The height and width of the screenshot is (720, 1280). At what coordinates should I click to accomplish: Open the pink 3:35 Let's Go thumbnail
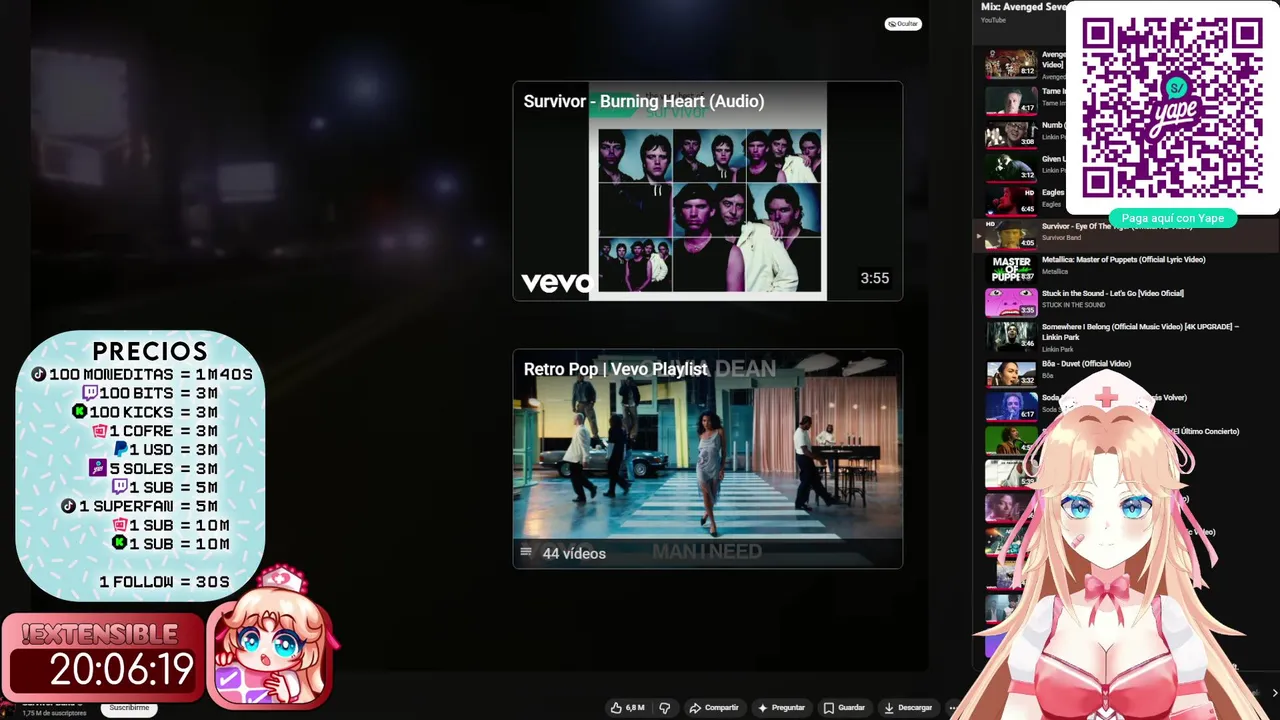tap(1011, 302)
